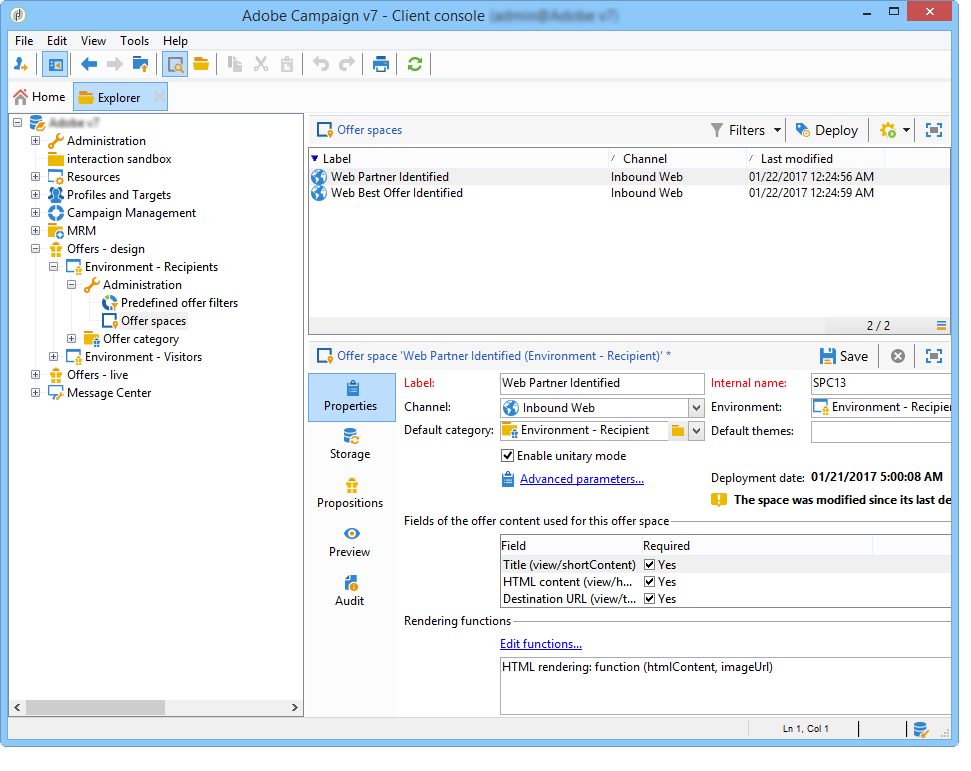Go forward with the right arrow icon
The height and width of the screenshot is (771, 971).
[115, 64]
